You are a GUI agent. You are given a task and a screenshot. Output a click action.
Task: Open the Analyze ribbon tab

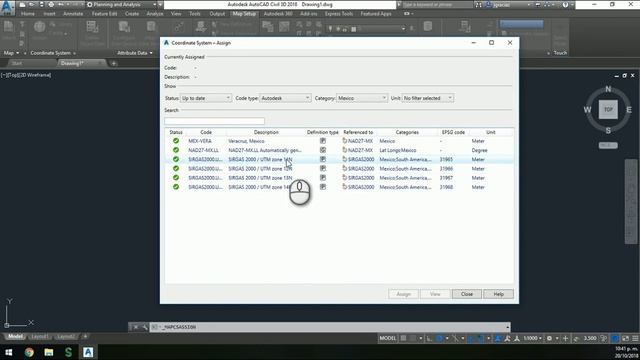pos(155,13)
